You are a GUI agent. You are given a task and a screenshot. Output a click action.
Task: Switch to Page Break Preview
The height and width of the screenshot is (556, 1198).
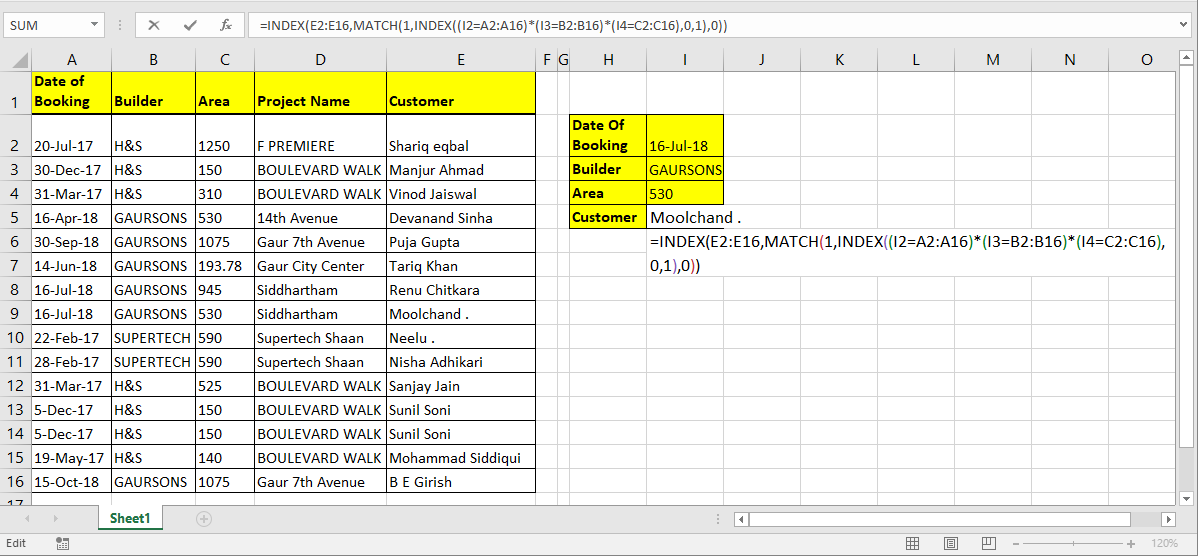989,543
